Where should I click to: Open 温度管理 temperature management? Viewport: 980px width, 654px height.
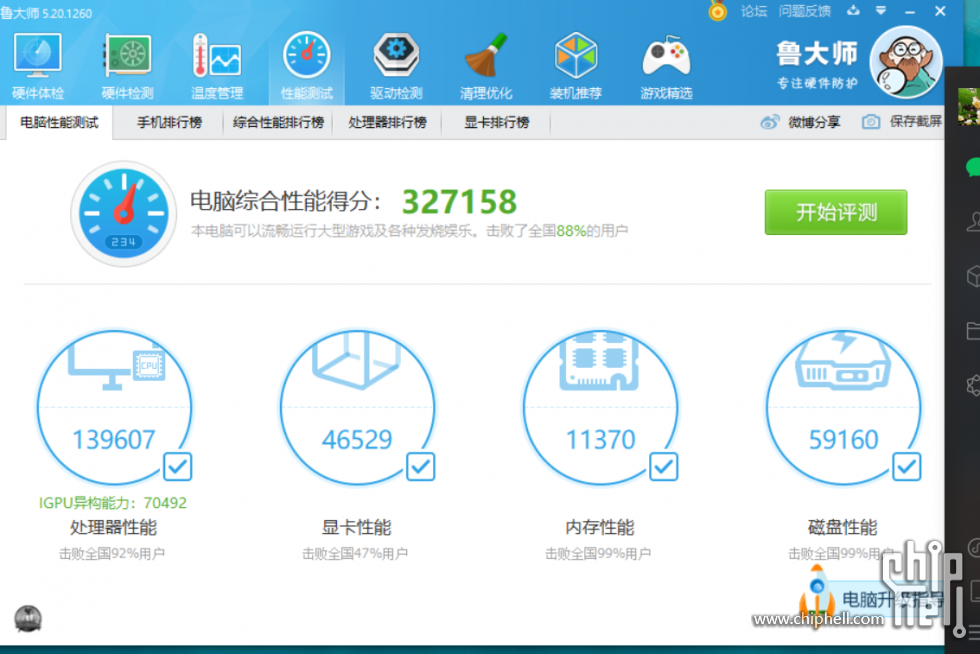coord(217,66)
